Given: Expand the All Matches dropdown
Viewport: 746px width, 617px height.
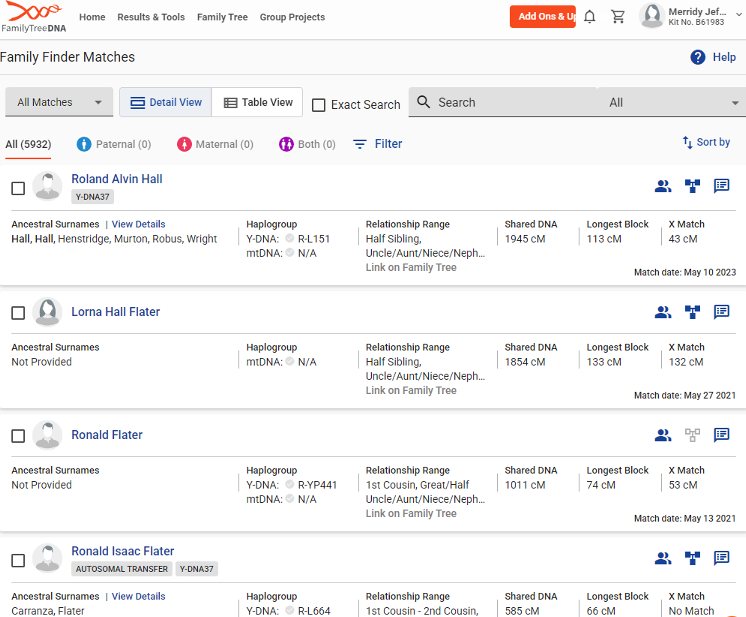Looking at the screenshot, I should 59,102.
